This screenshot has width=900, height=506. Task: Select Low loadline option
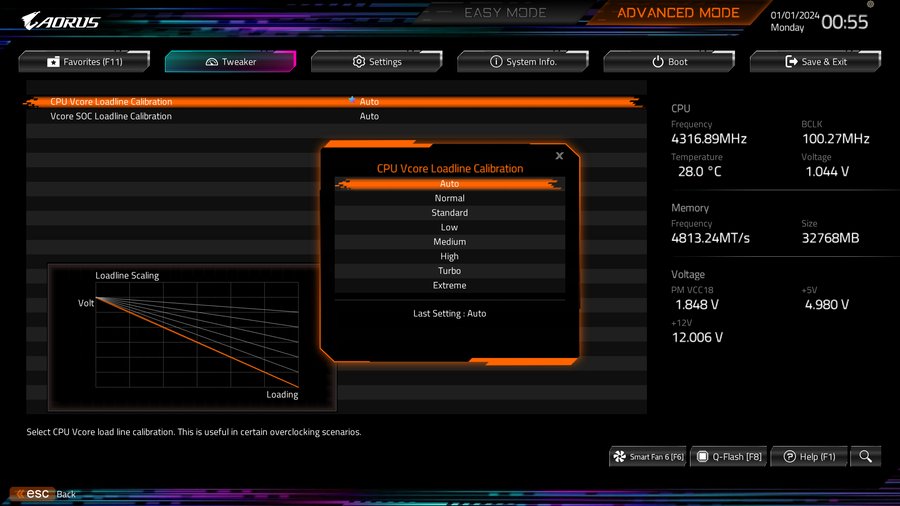click(x=449, y=227)
